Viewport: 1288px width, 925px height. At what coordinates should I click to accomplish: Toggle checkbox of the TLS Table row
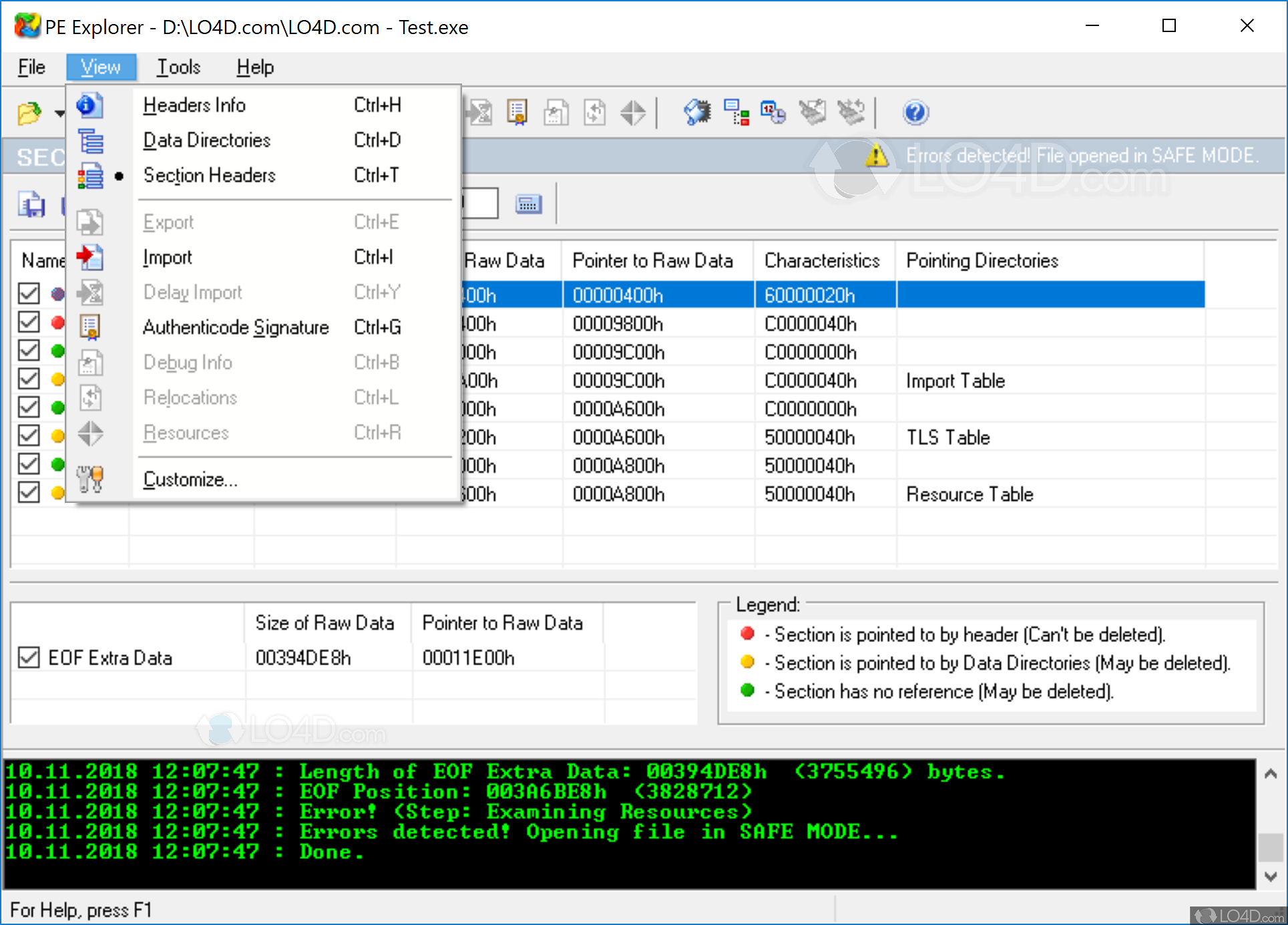pos(29,435)
